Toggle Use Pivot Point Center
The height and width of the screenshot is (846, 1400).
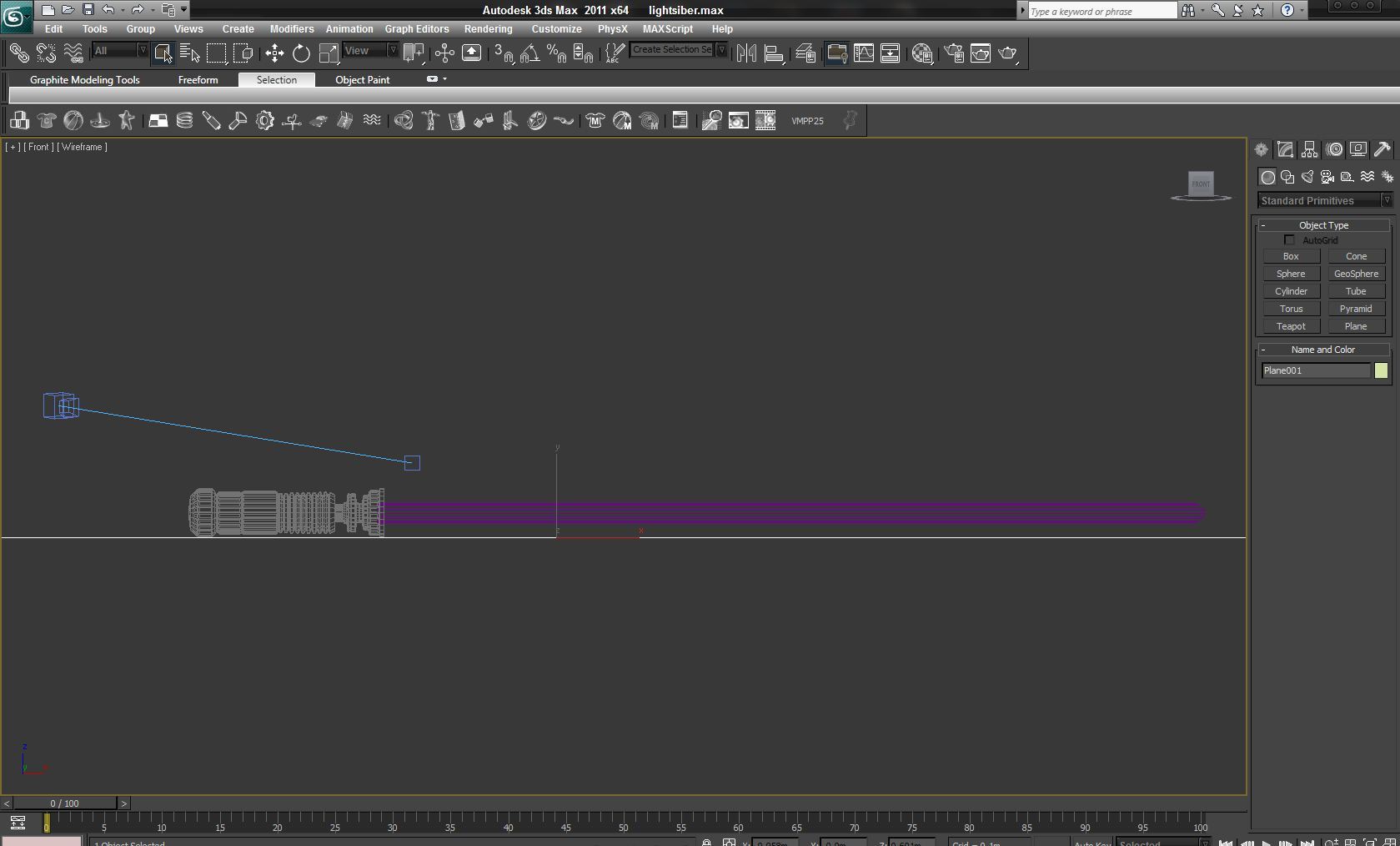(x=414, y=53)
